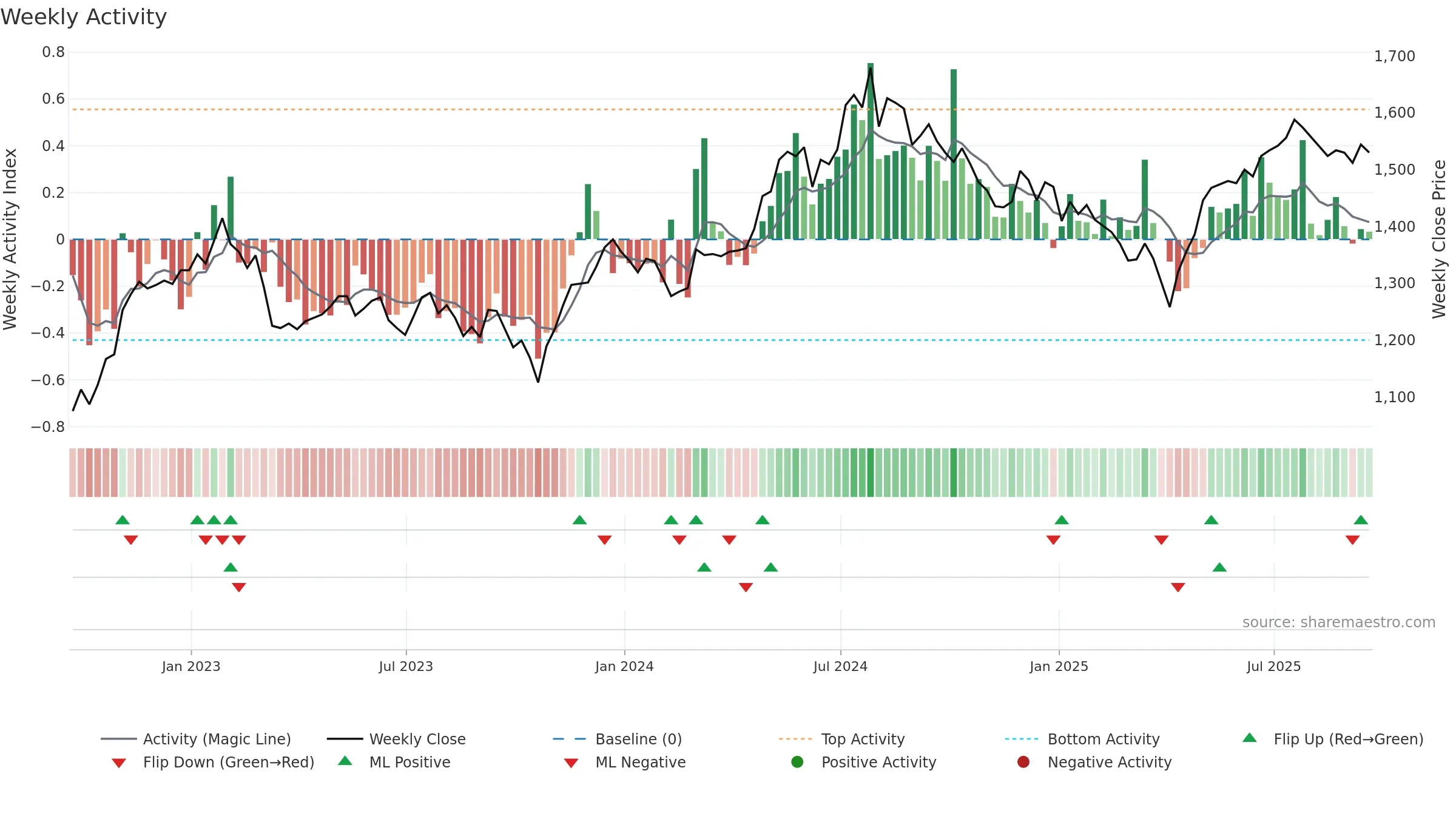Click the Bottom Activity legend item
The image size is (1456, 819).
coord(1082,739)
